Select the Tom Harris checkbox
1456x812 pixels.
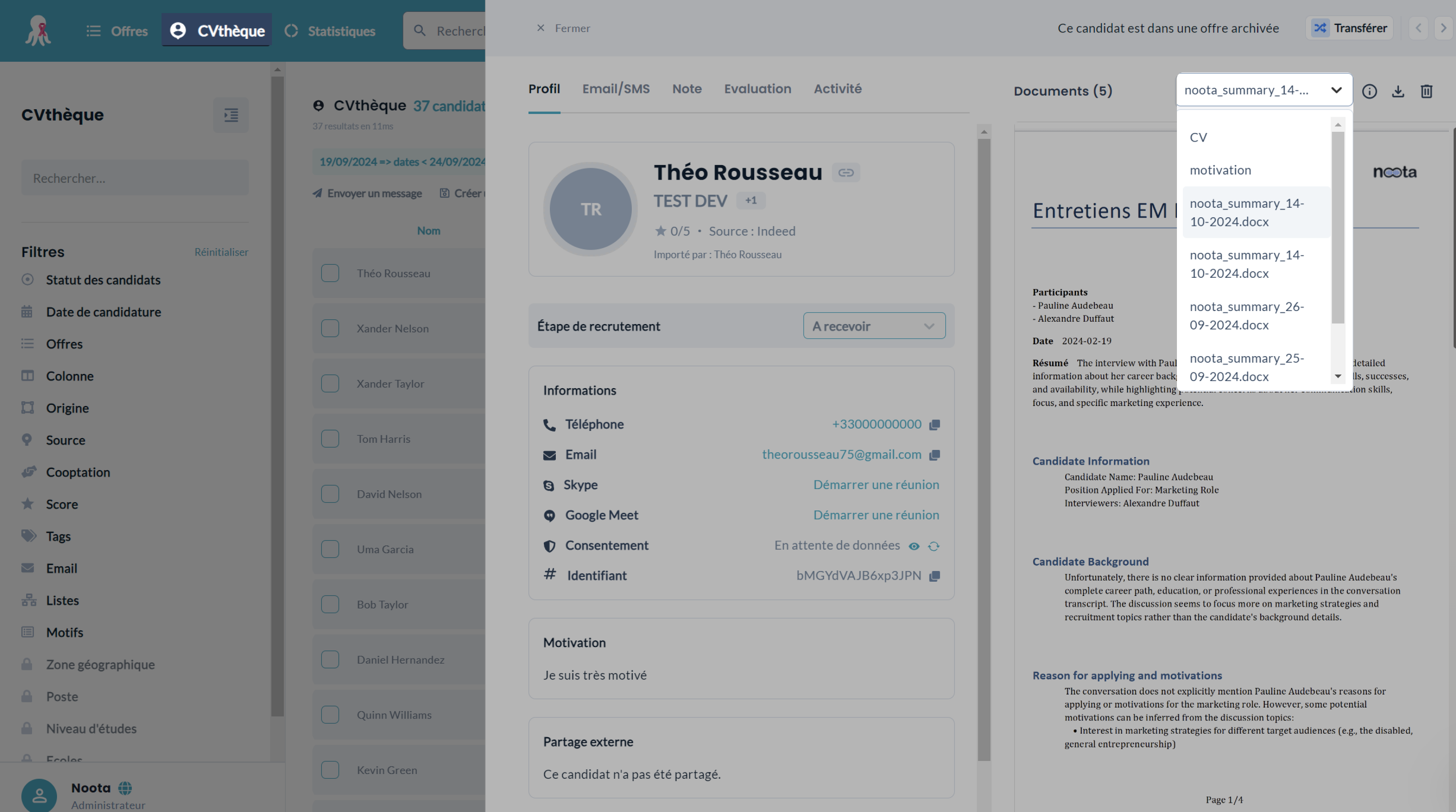tap(330, 439)
